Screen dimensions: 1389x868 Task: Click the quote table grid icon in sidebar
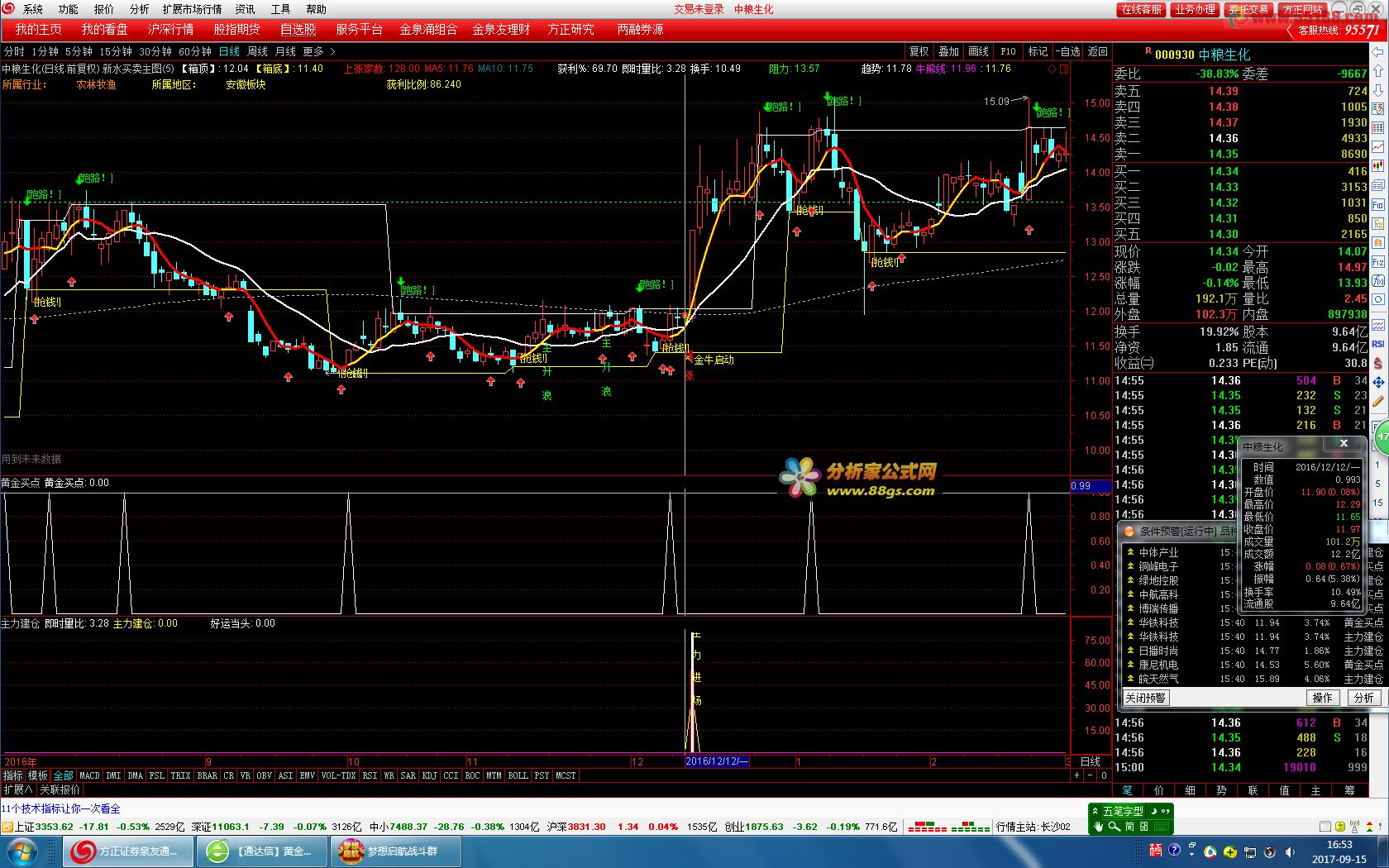(x=1377, y=126)
